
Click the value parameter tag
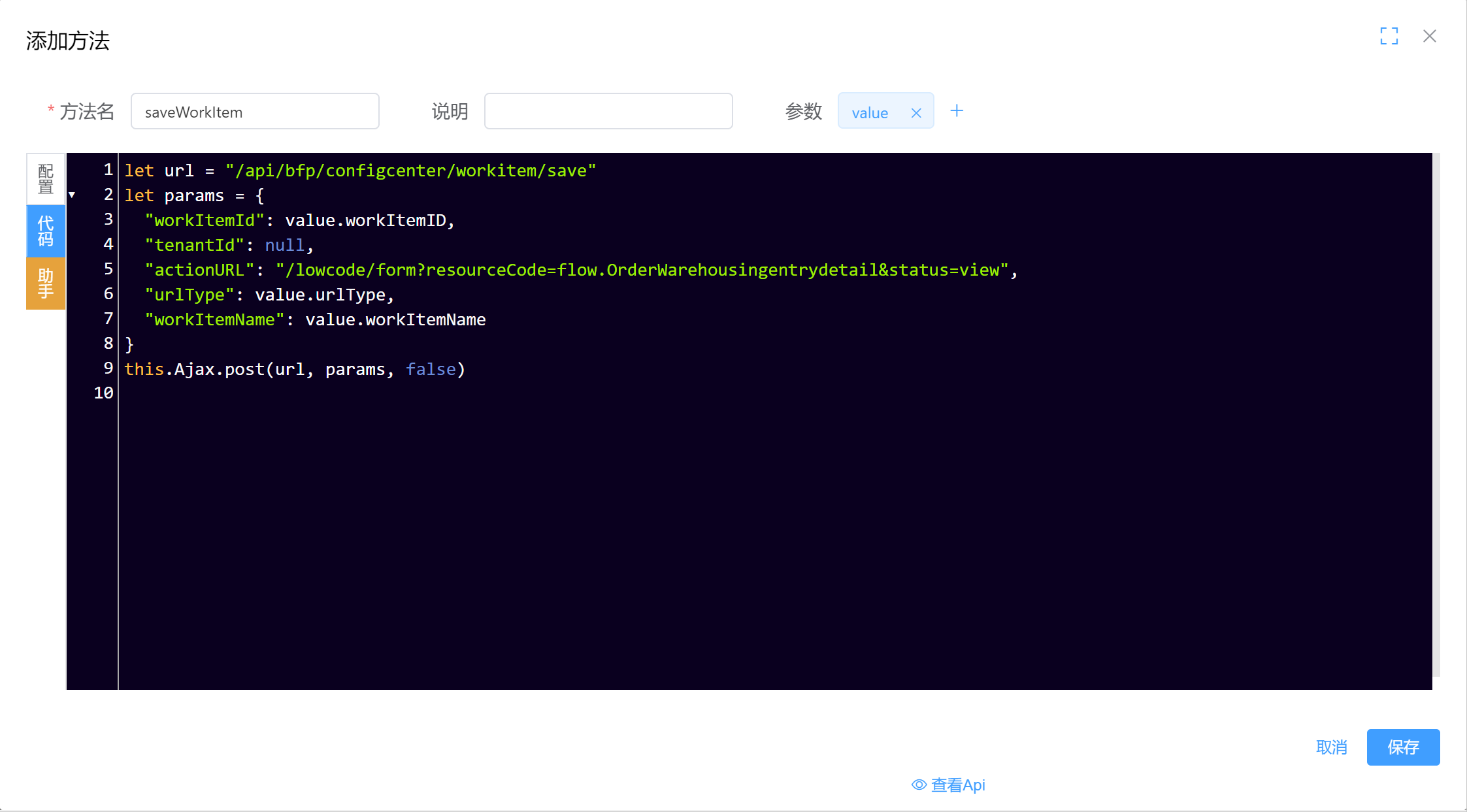870,113
